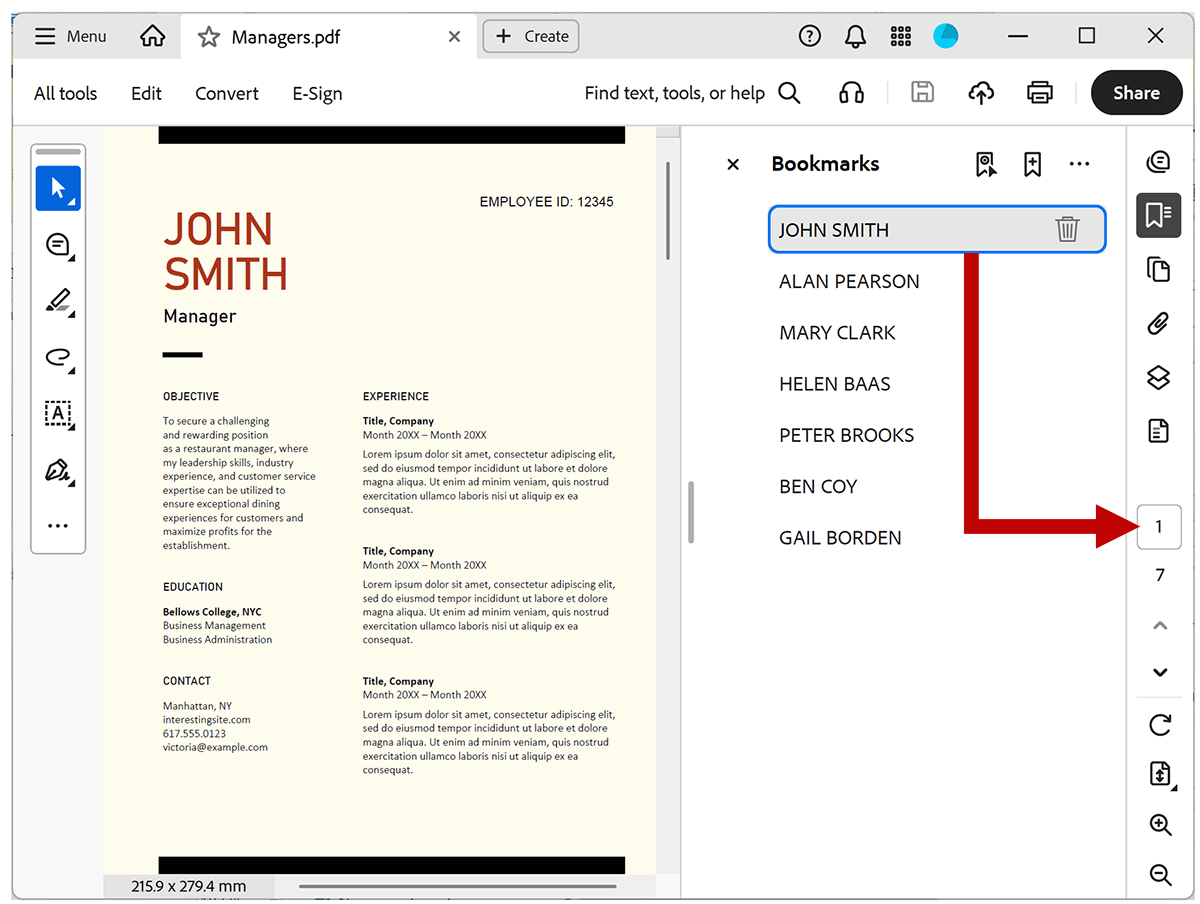Viewport: 1200px width, 904px height.
Task: Close the Bookmarks panel
Action: tap(733, 164)
